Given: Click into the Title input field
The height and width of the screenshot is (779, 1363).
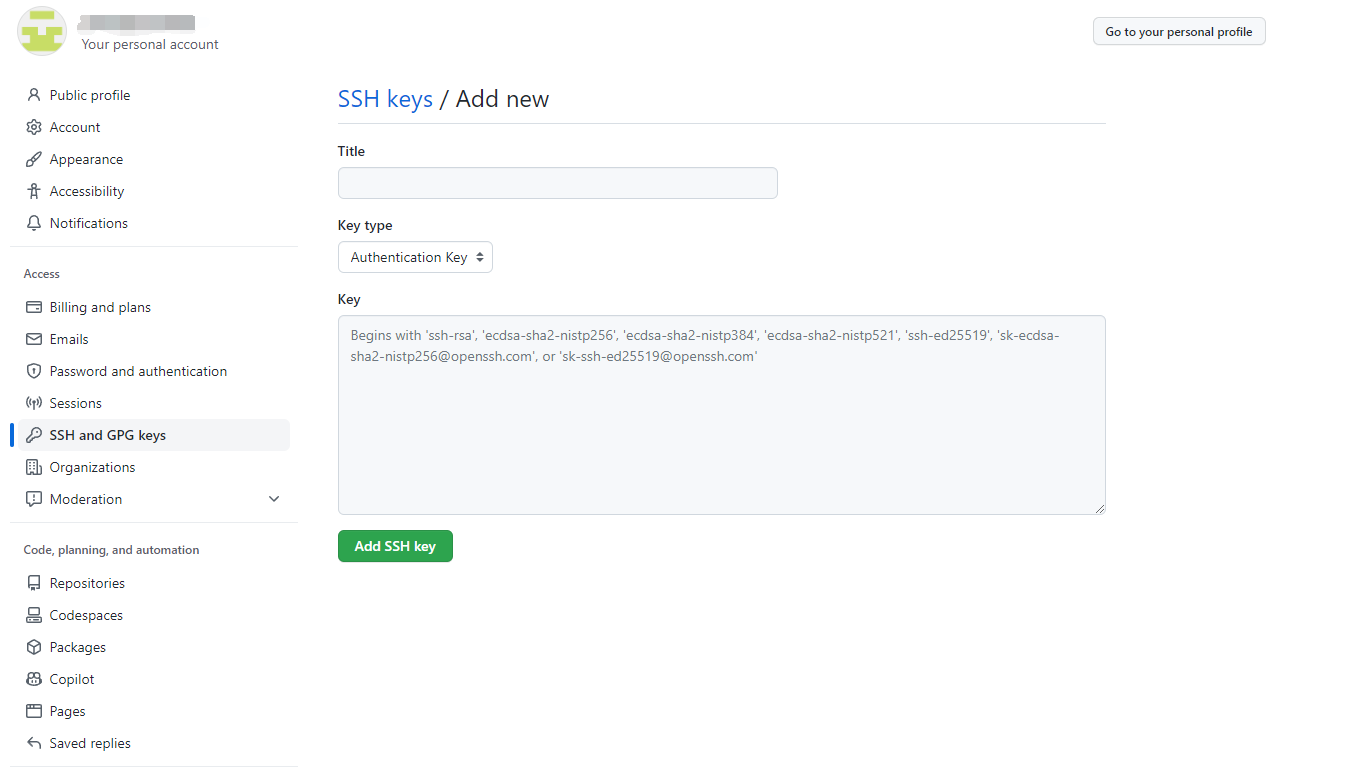Looking at the screenshot, I should (558, 183).
